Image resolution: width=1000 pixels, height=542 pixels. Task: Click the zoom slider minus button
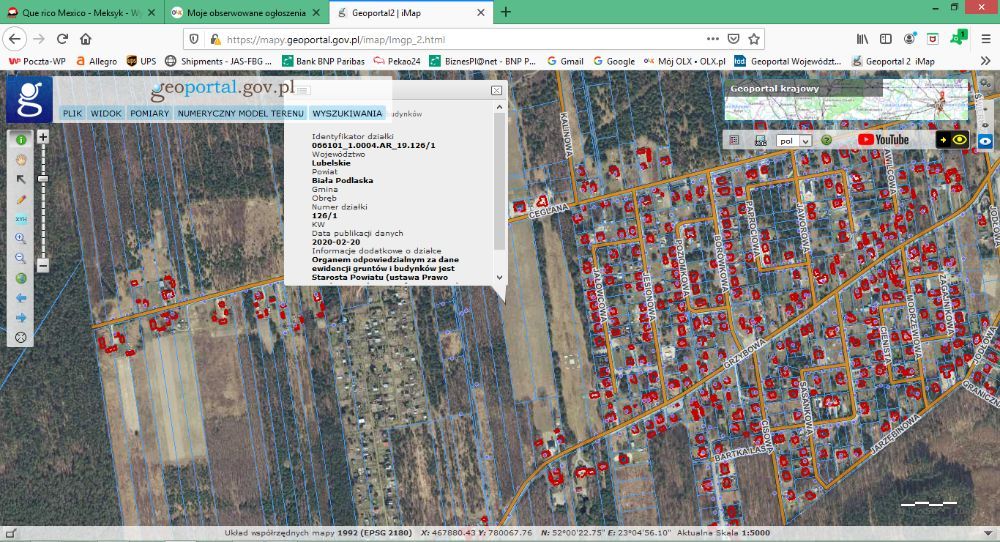(43, 265)
